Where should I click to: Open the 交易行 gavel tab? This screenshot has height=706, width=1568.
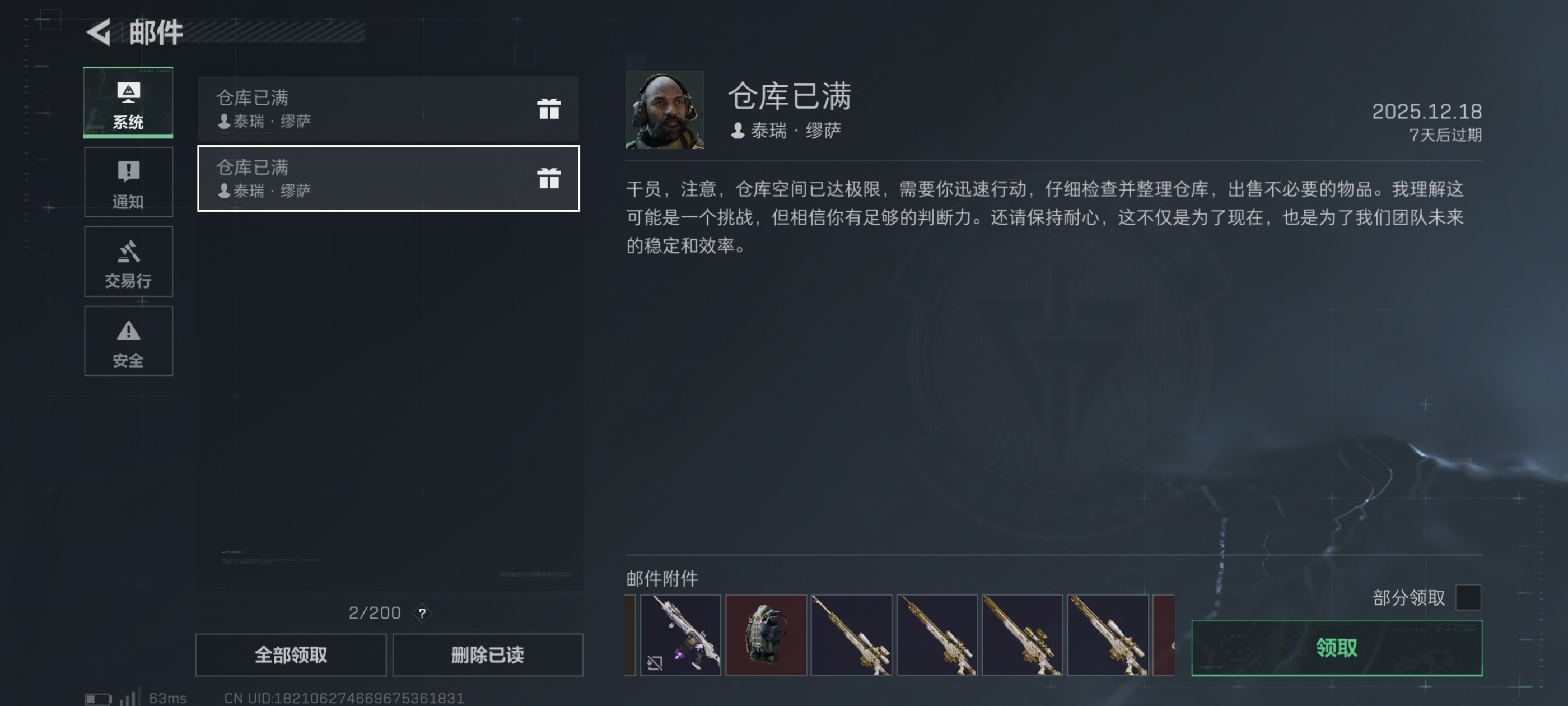(128, 261)
